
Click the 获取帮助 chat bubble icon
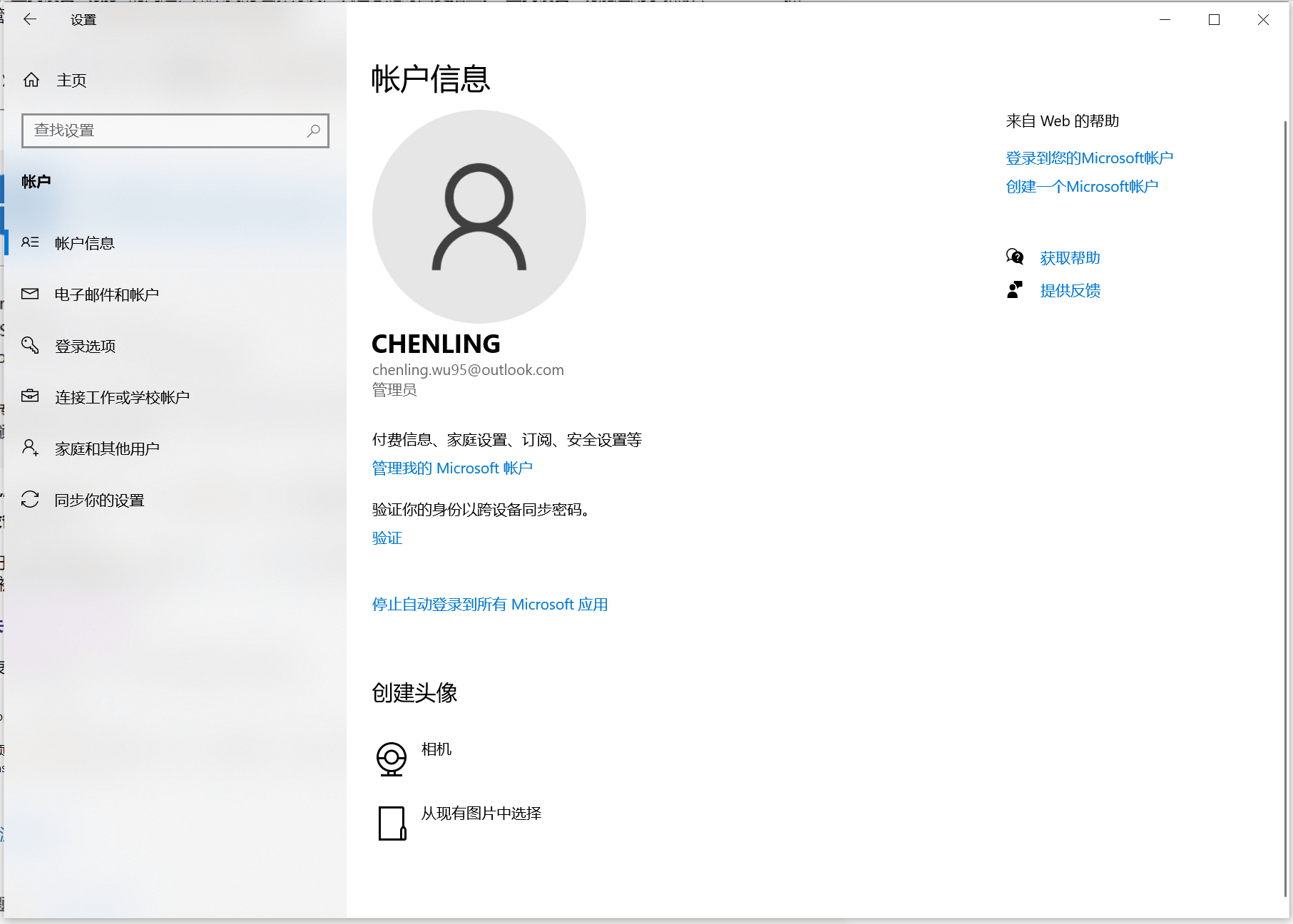click(1015, 257)
